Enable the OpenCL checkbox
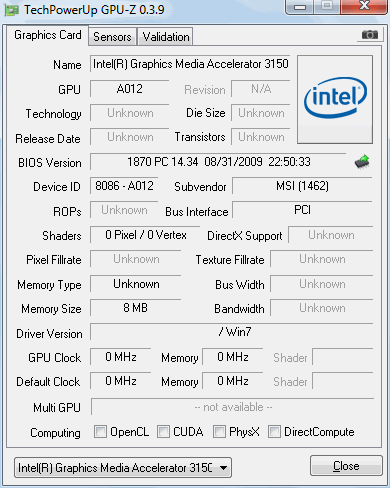Image resolution: width=390 pixels, height=488 pixels. [x=100, y=431]
